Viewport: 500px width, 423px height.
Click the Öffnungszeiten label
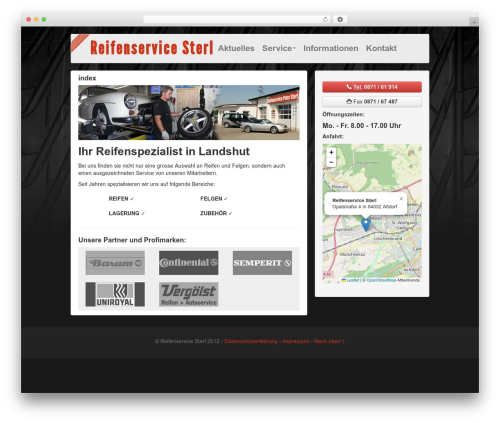click(343, 114)
